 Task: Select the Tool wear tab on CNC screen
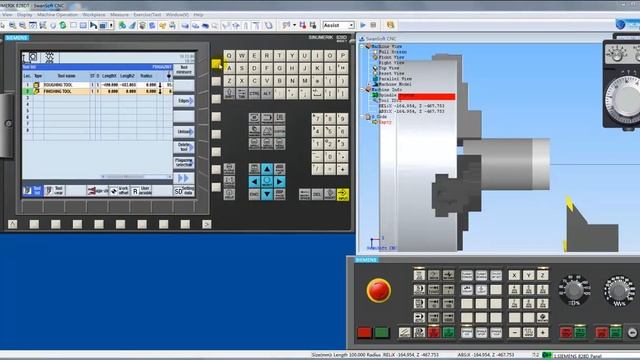click(x=54, y=191)
